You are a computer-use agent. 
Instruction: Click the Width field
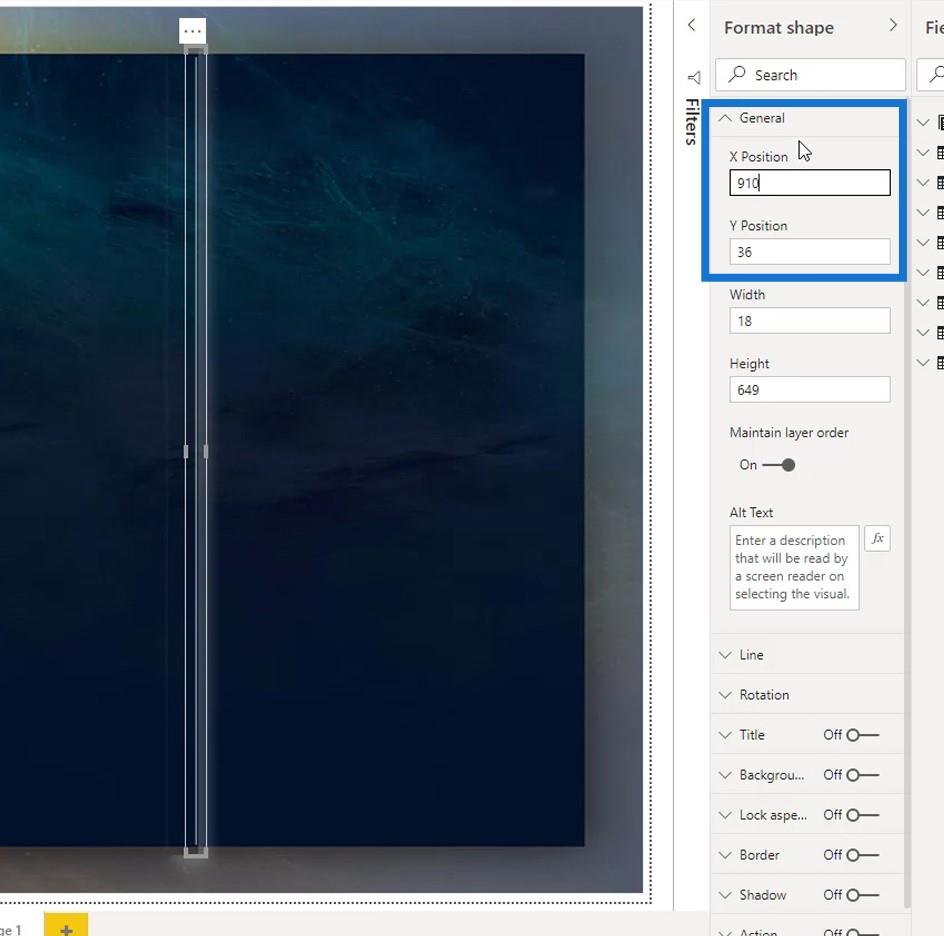(810, 321)
